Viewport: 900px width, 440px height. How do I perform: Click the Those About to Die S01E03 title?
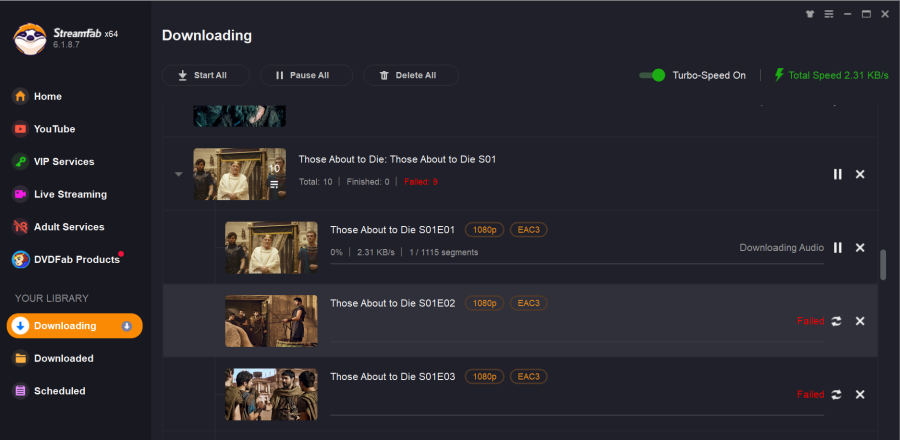coord(393,377)
